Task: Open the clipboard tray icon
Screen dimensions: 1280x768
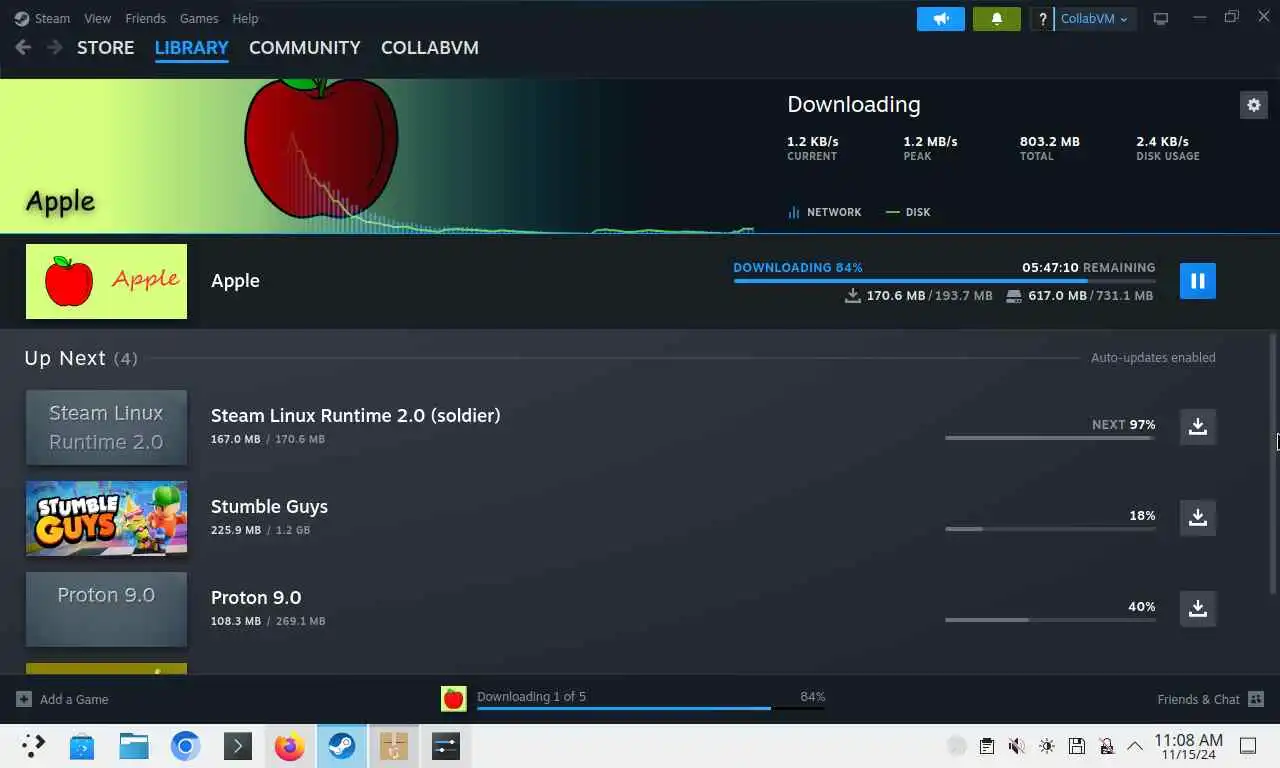Action: pos(986,746)
